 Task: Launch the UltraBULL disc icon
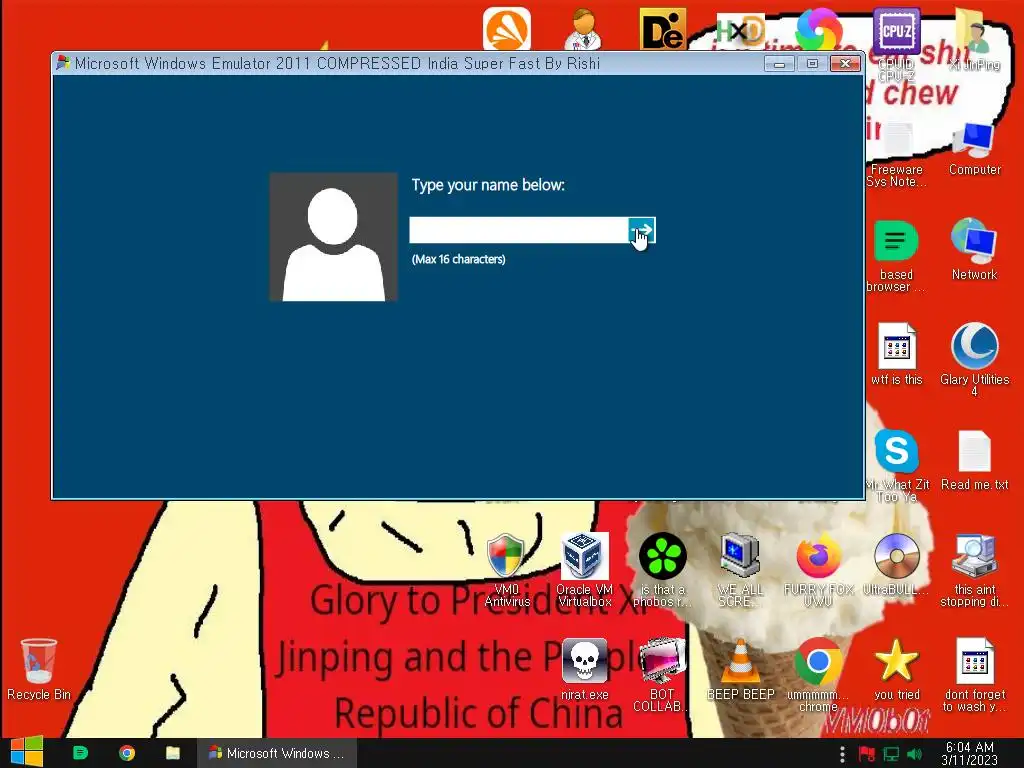click(x=896, y=564)
